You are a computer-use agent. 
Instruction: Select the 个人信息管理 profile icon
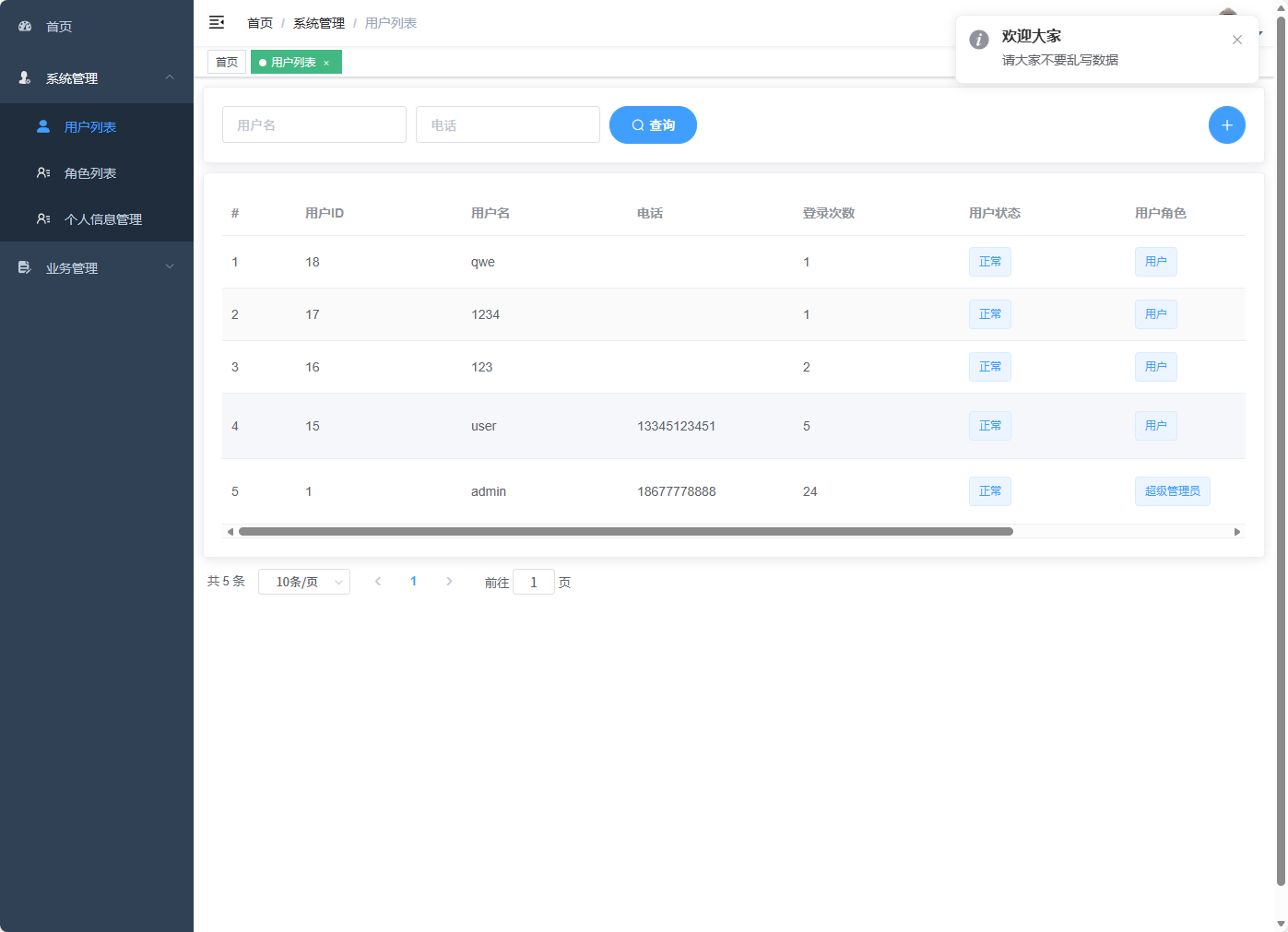click(42, 218)
